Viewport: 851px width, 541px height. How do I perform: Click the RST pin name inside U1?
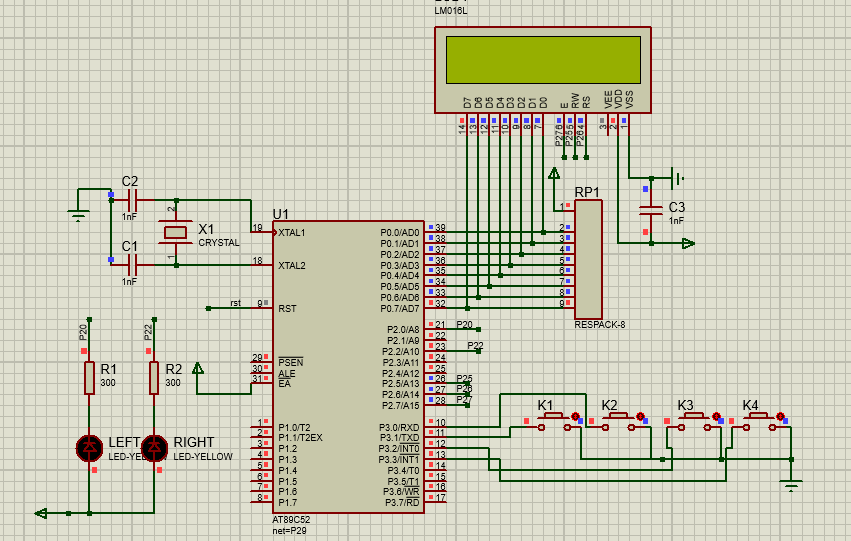click(x=287, y=309)
